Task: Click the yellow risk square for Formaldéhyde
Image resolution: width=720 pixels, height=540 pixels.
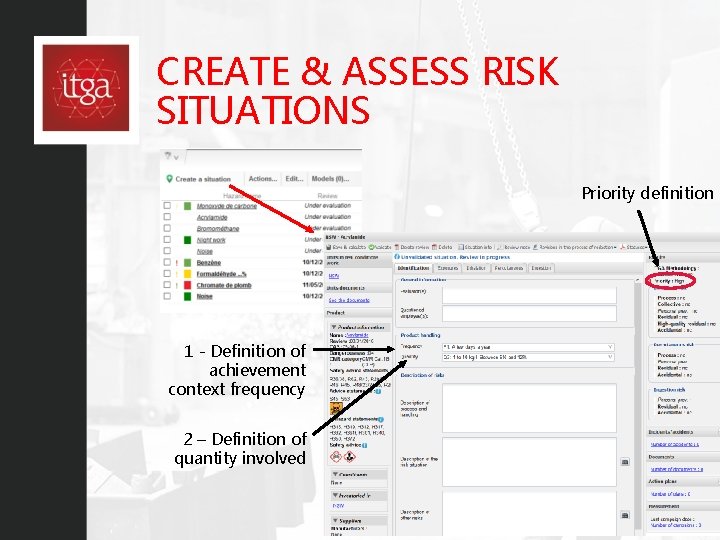Action: (x=187, y=274)
